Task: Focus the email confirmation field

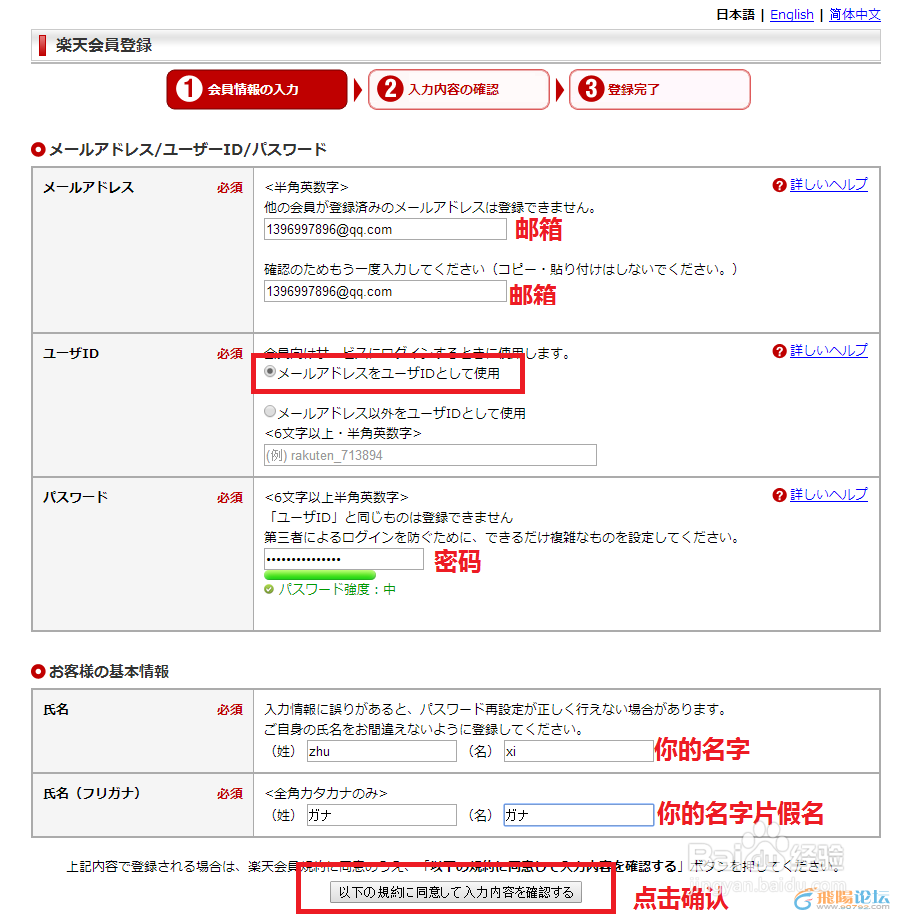Action: 385,291
